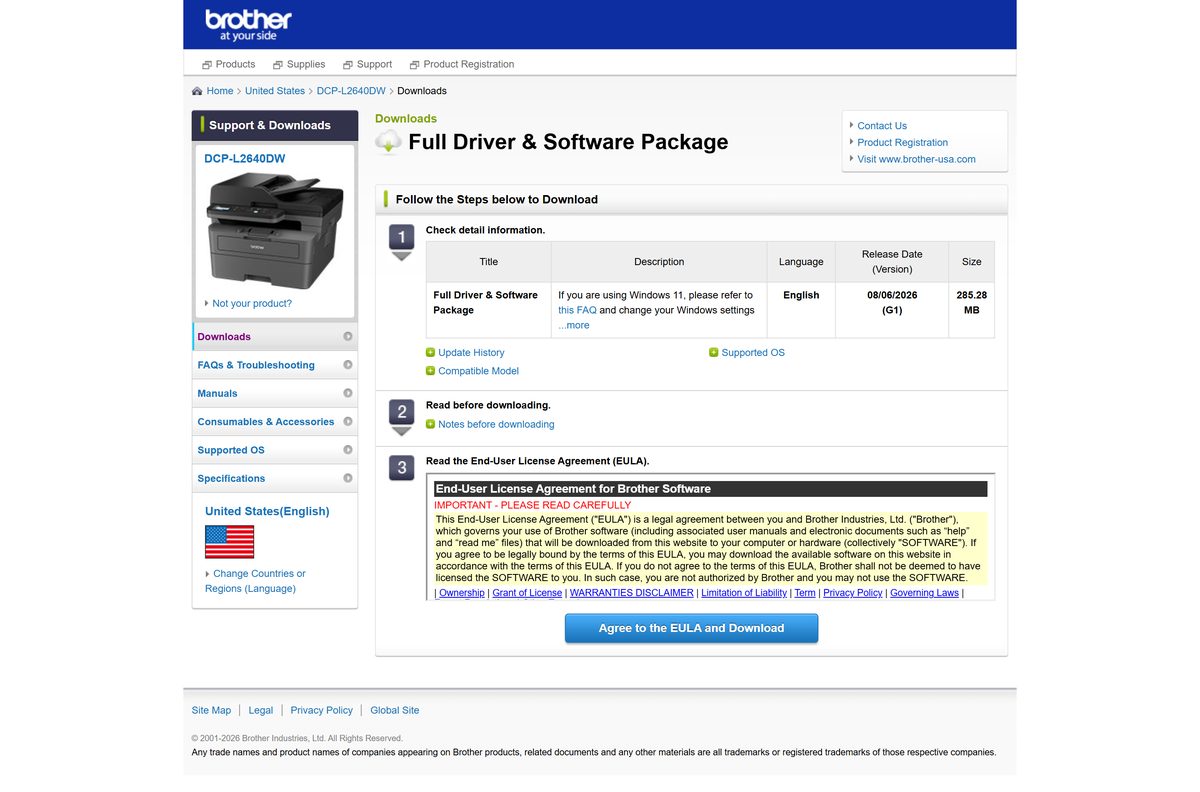Jump to EULA Privacy Policy section
1200x792 pixels.
point(853,593)
